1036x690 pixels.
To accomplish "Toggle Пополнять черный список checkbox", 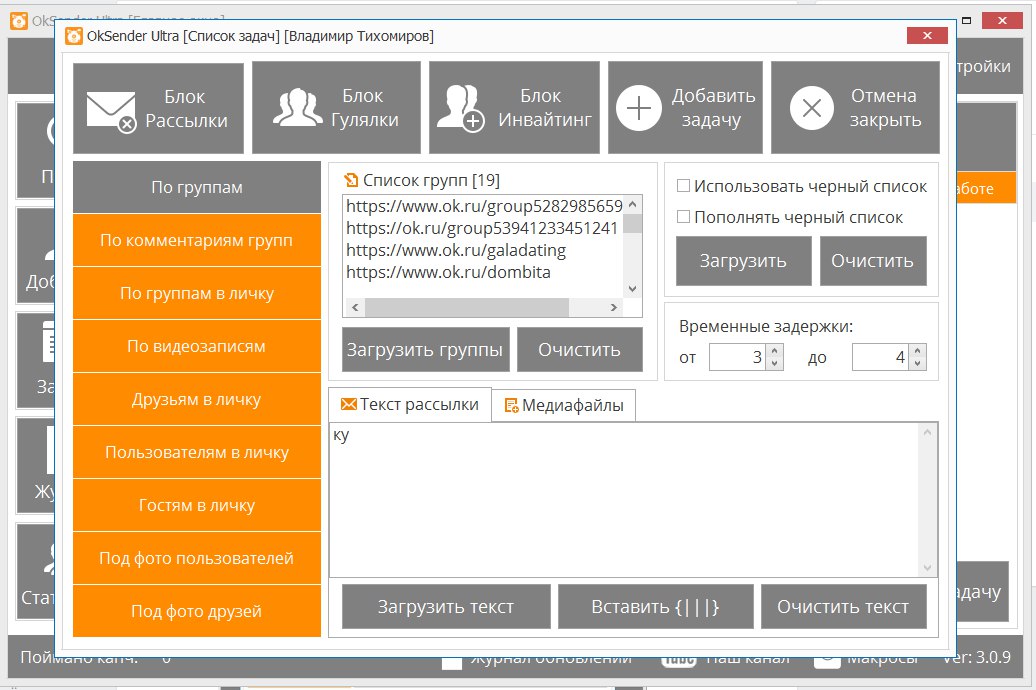I will click(684, 217).
